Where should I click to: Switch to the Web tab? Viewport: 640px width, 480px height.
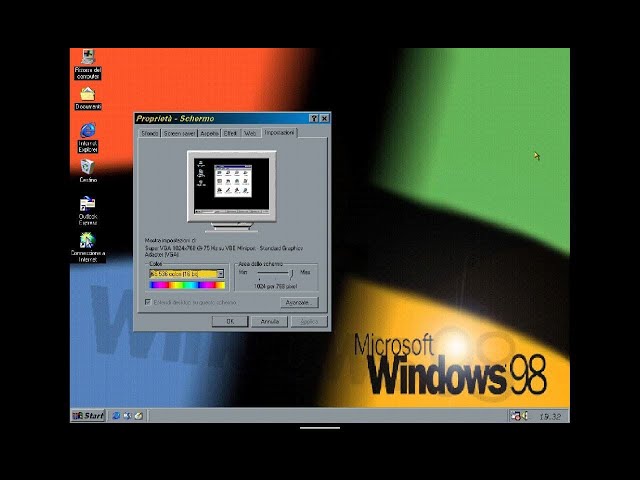click(x=250, y=133)
